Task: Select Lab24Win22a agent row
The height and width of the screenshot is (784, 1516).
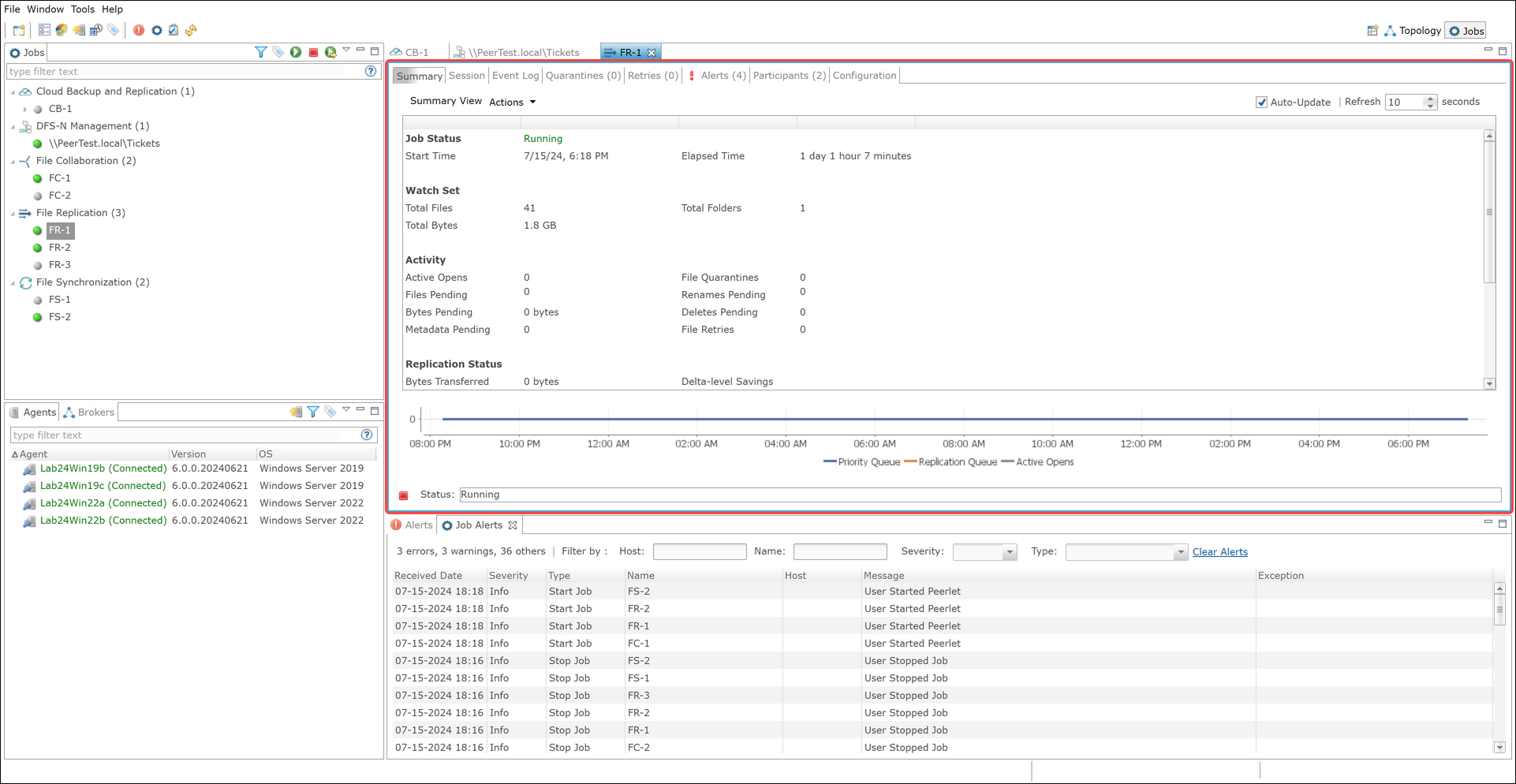Action: (193, 503)
